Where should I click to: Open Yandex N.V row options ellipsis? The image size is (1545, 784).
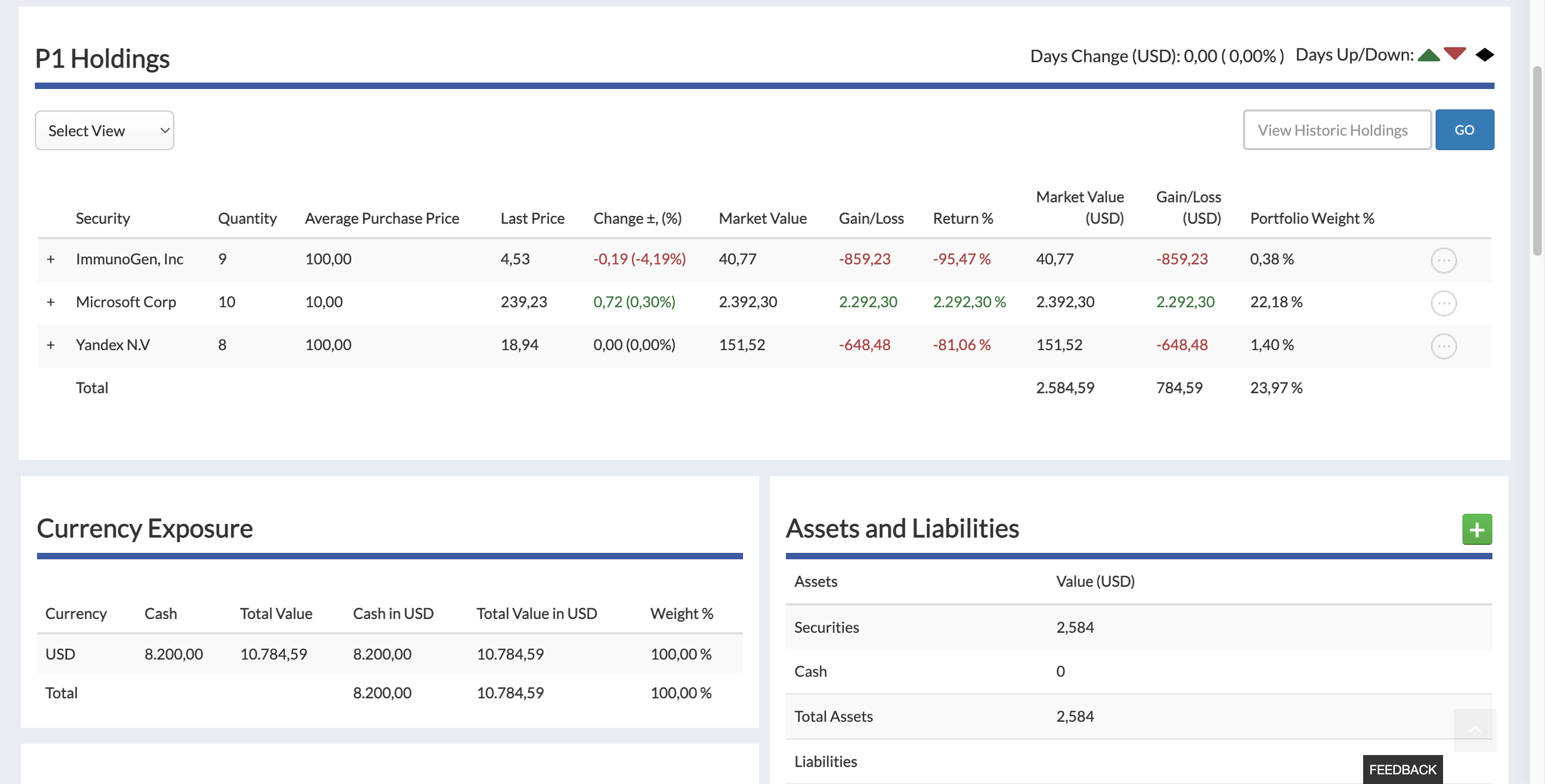pyautogui.click(x=1443, y=346)
